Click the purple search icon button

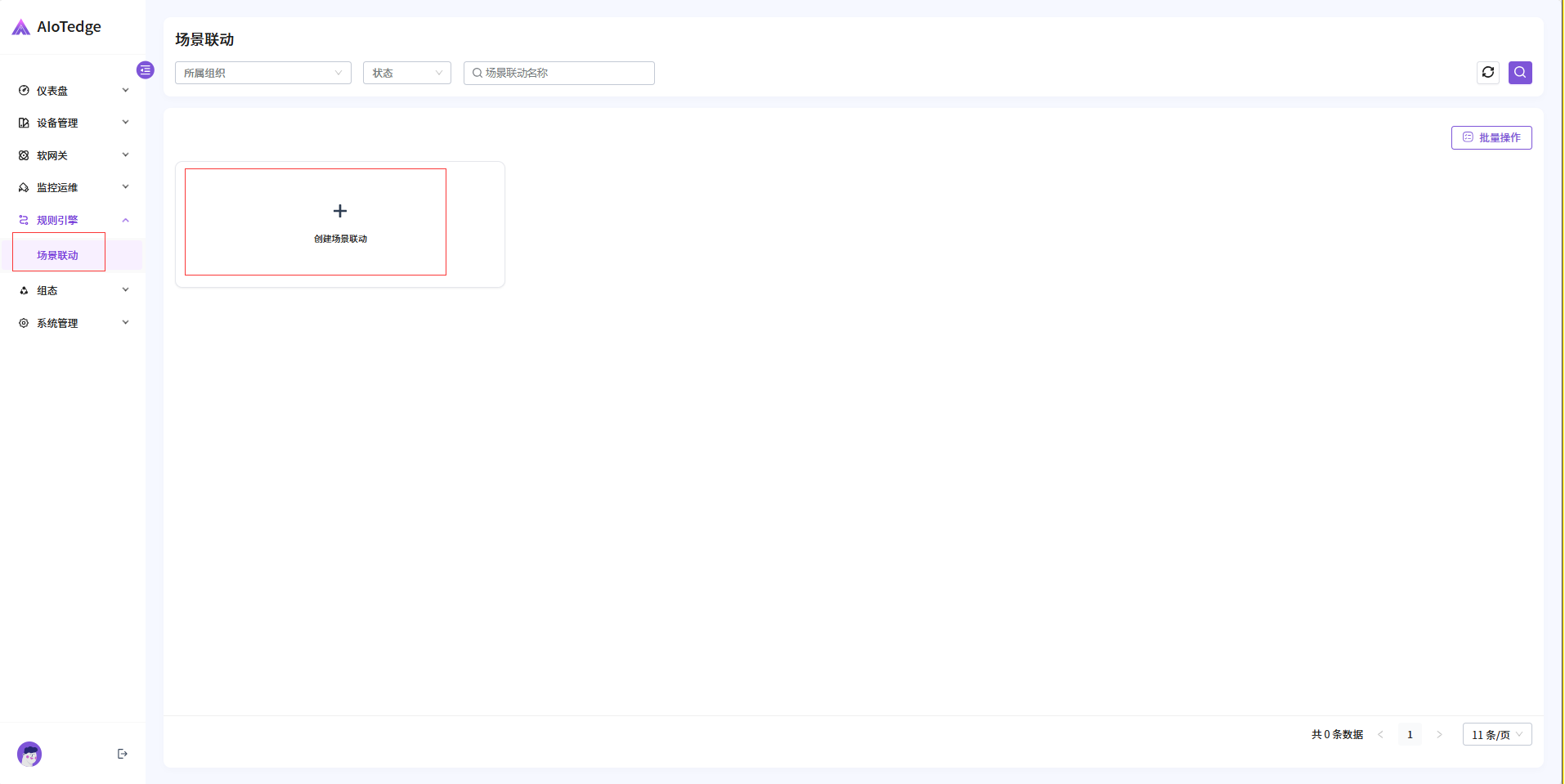pos(1520,73)
